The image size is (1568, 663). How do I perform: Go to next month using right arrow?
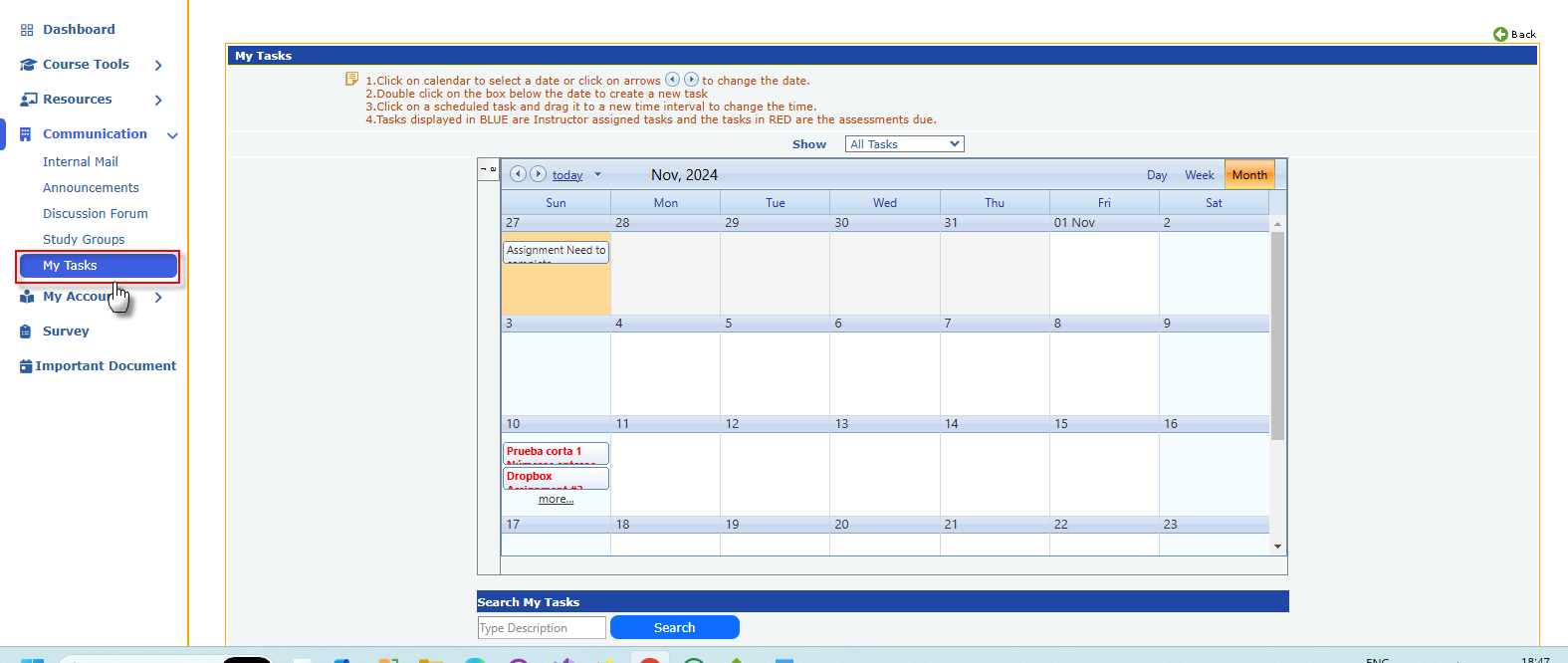538,174
